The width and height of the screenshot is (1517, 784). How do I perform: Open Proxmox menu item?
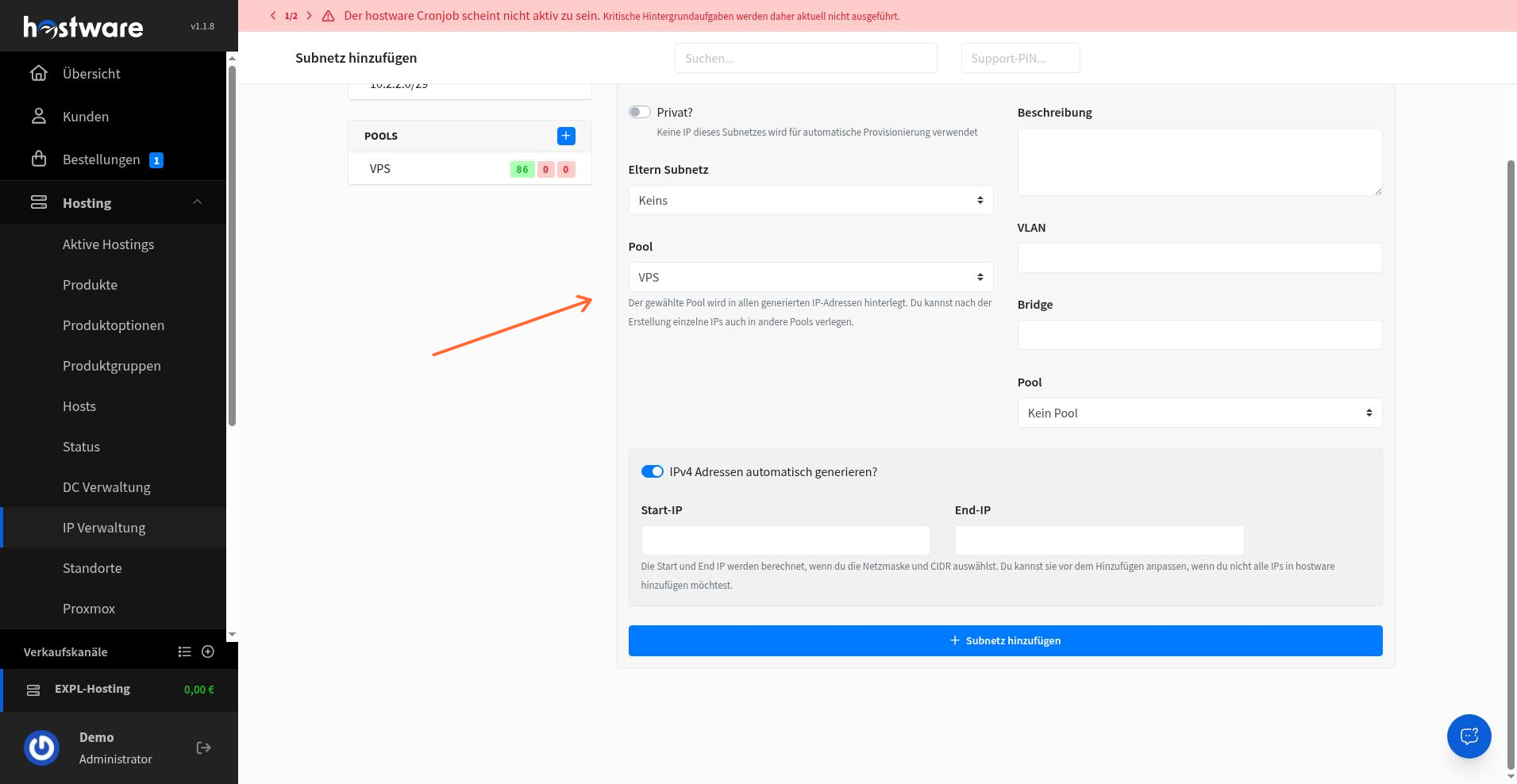point(89,609)
